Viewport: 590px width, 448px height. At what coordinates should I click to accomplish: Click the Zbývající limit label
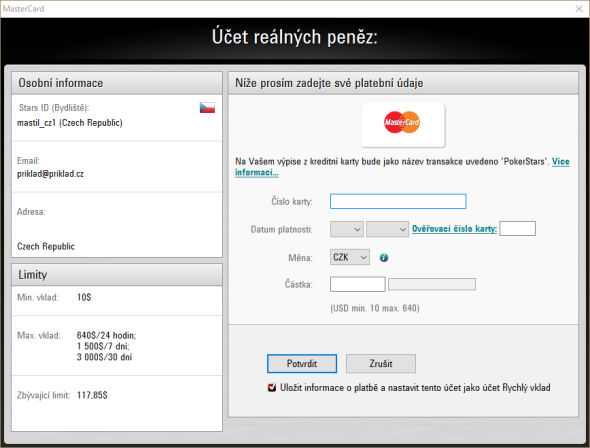click(x=43, y=395)
